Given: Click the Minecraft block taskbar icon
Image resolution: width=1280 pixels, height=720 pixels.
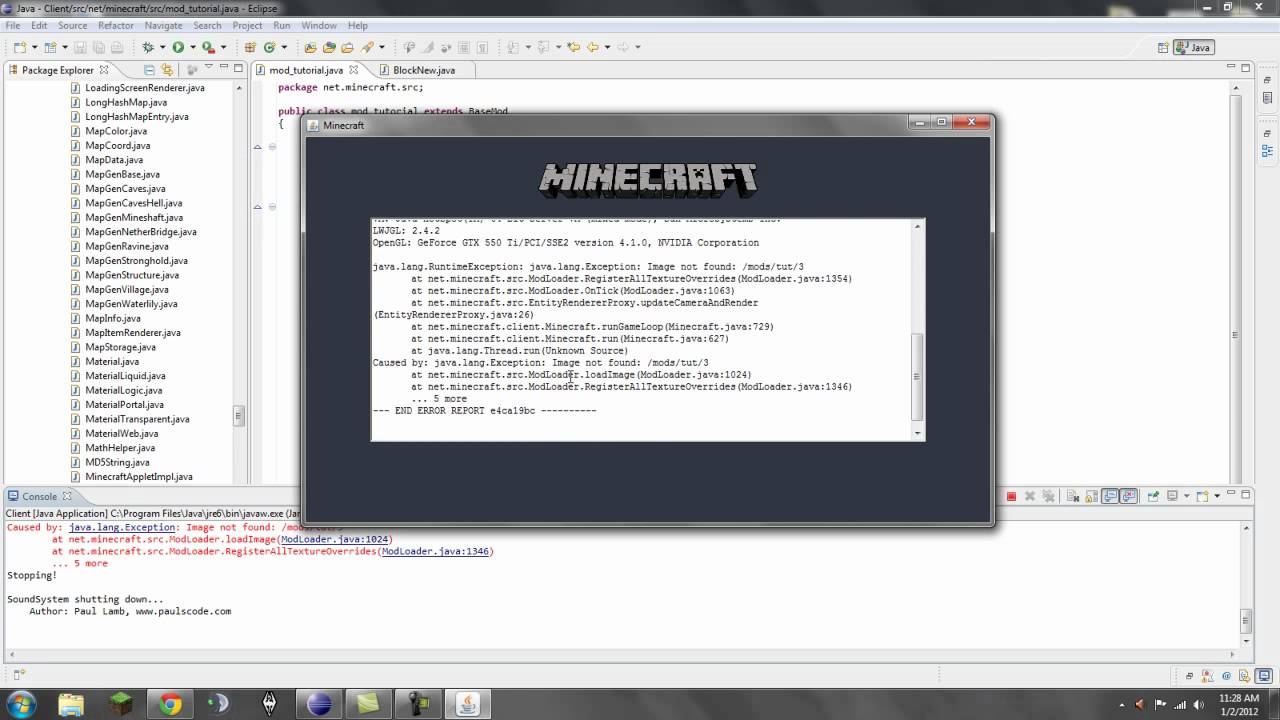Looking at the screenshot, I should click(x=121, y=704).
